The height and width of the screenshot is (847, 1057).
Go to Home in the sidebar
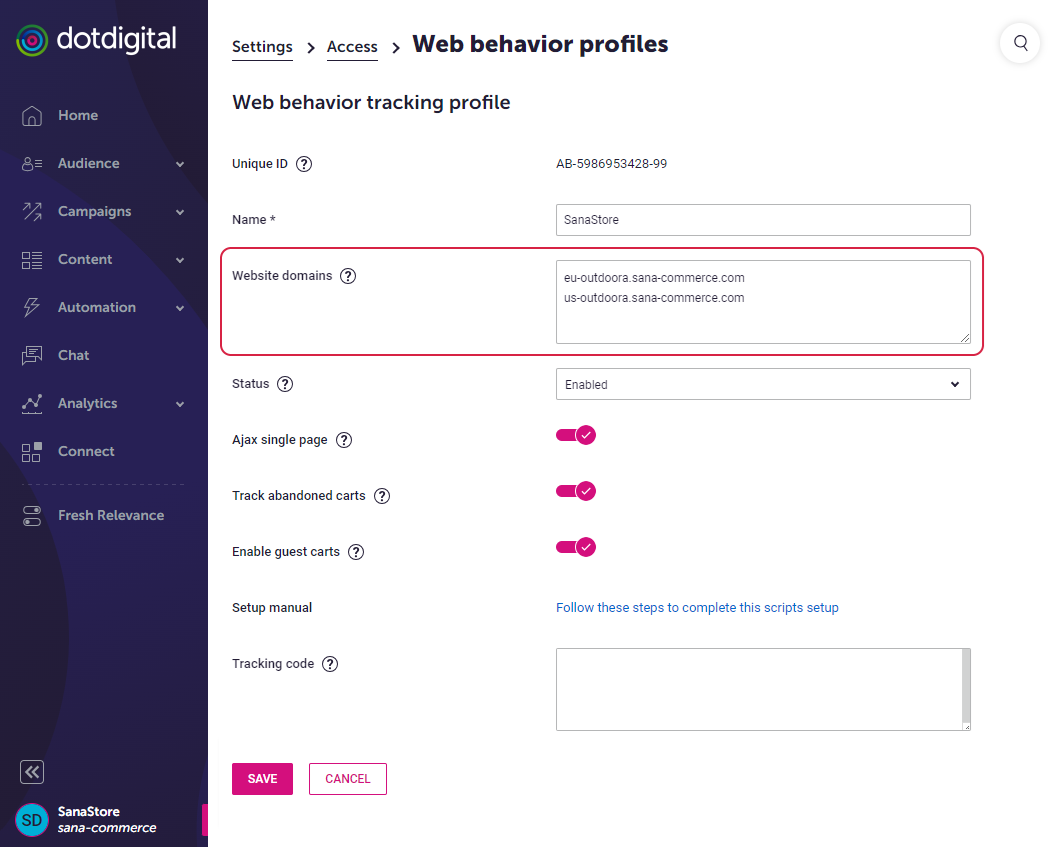(78, 115)
